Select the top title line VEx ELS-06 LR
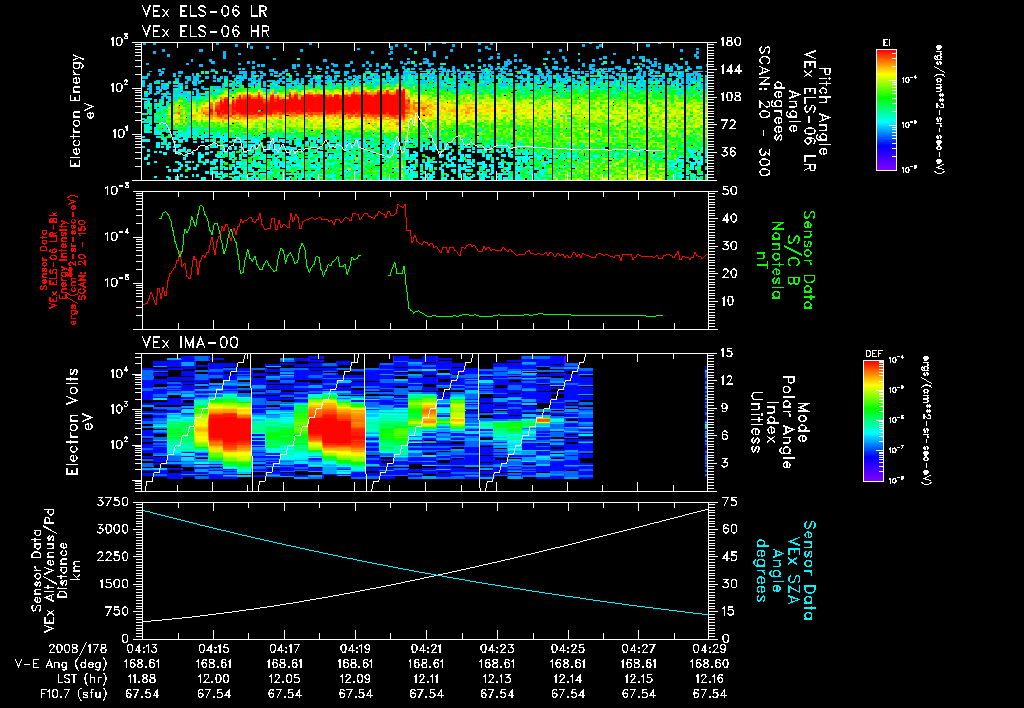Viewport: 1024px width, 708px height. tap(204, 12)
